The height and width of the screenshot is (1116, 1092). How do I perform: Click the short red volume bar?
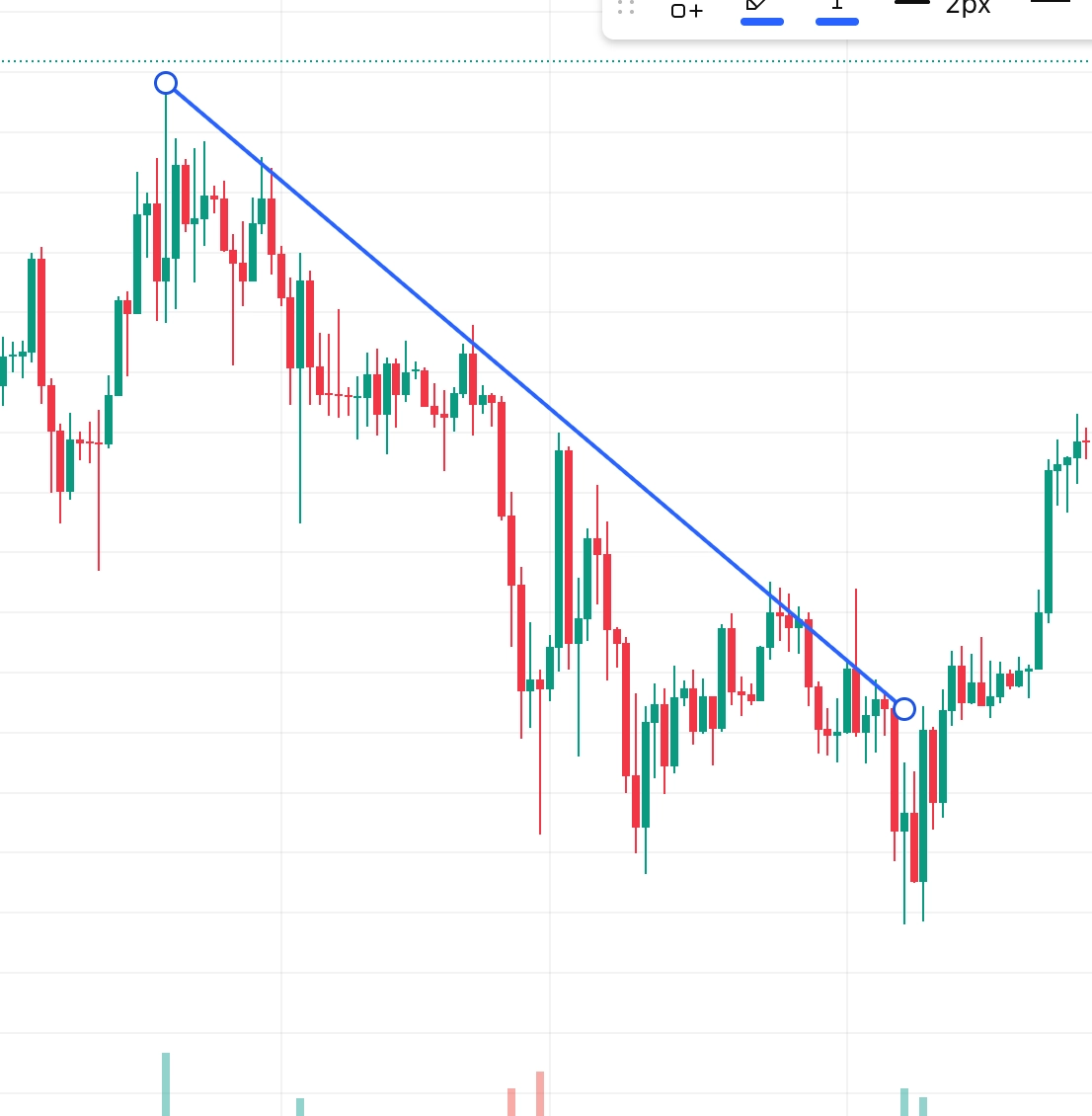coord(511,1101)
